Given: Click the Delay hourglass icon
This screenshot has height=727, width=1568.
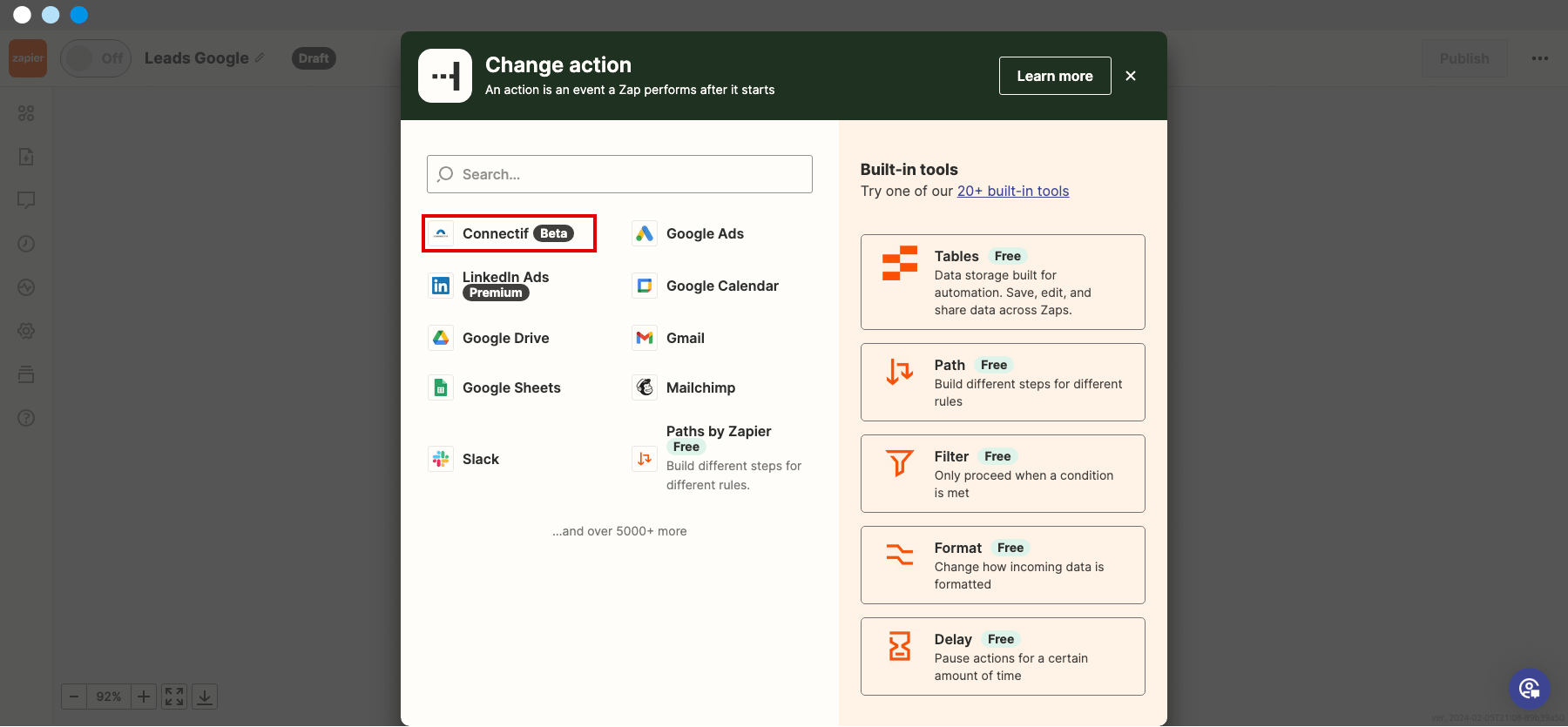Looking at the screenshot, I should 900,646.
